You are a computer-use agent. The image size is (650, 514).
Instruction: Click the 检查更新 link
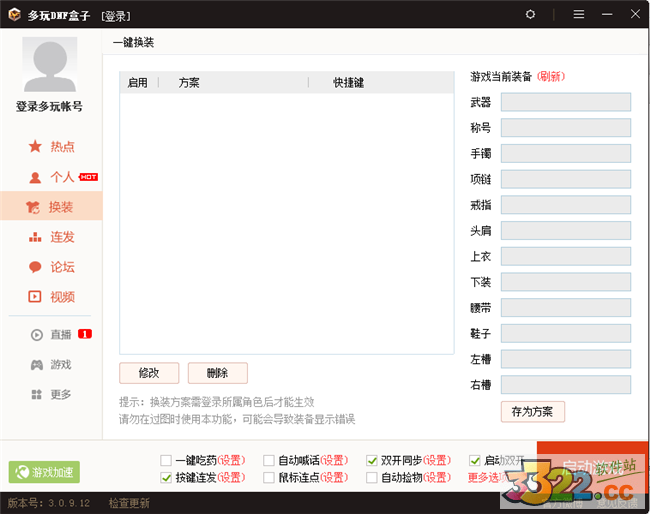pyautogui.click(x=129, y=503)
